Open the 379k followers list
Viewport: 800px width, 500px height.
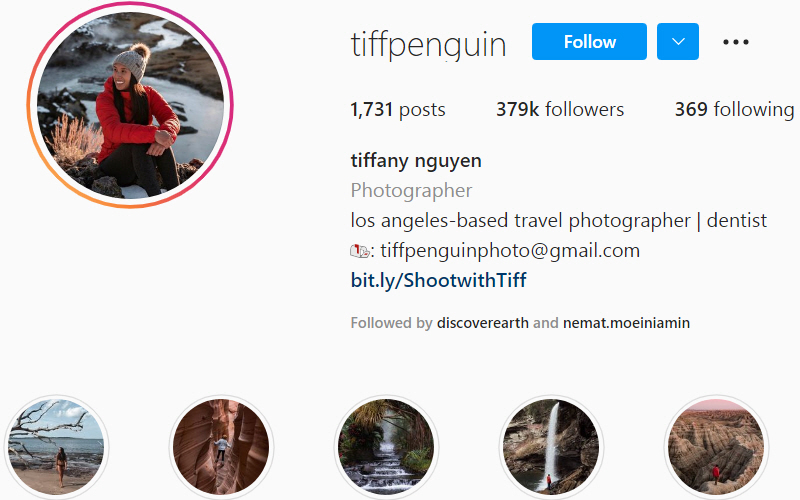pyautogui.click(x=560, y=109)
